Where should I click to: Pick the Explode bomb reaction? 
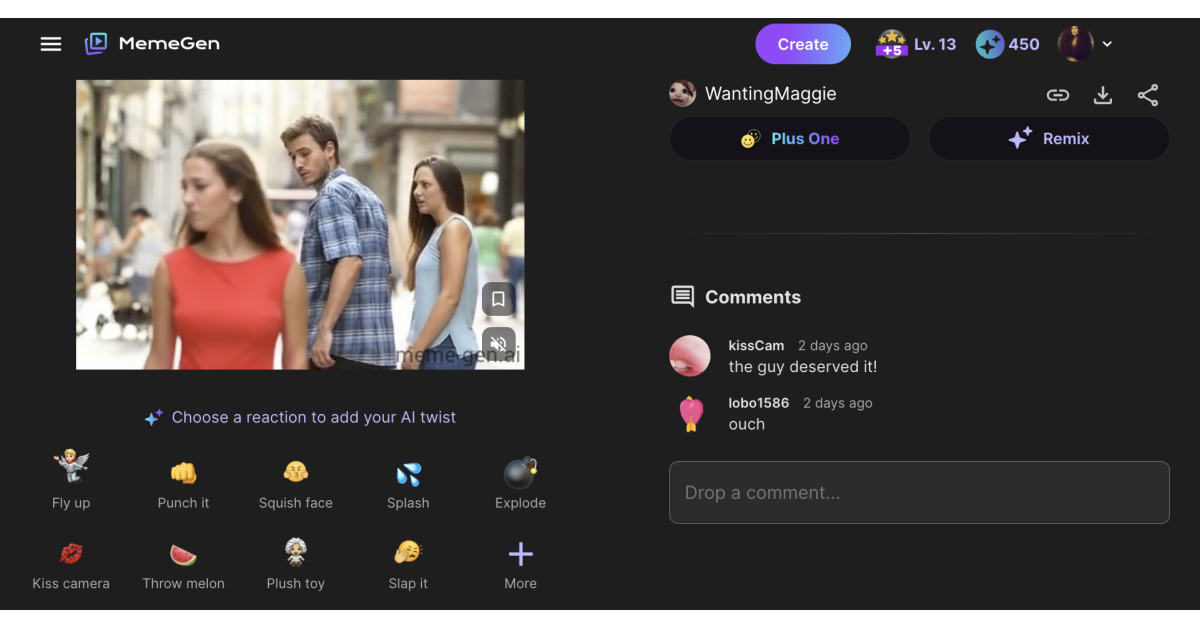520,481
